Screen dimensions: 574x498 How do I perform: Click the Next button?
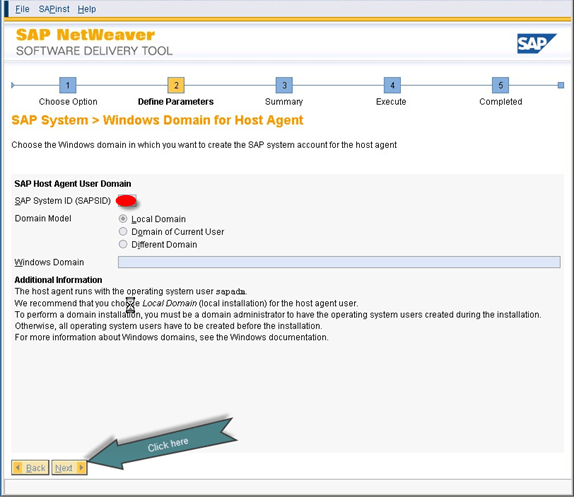click(x=69, y=468)
